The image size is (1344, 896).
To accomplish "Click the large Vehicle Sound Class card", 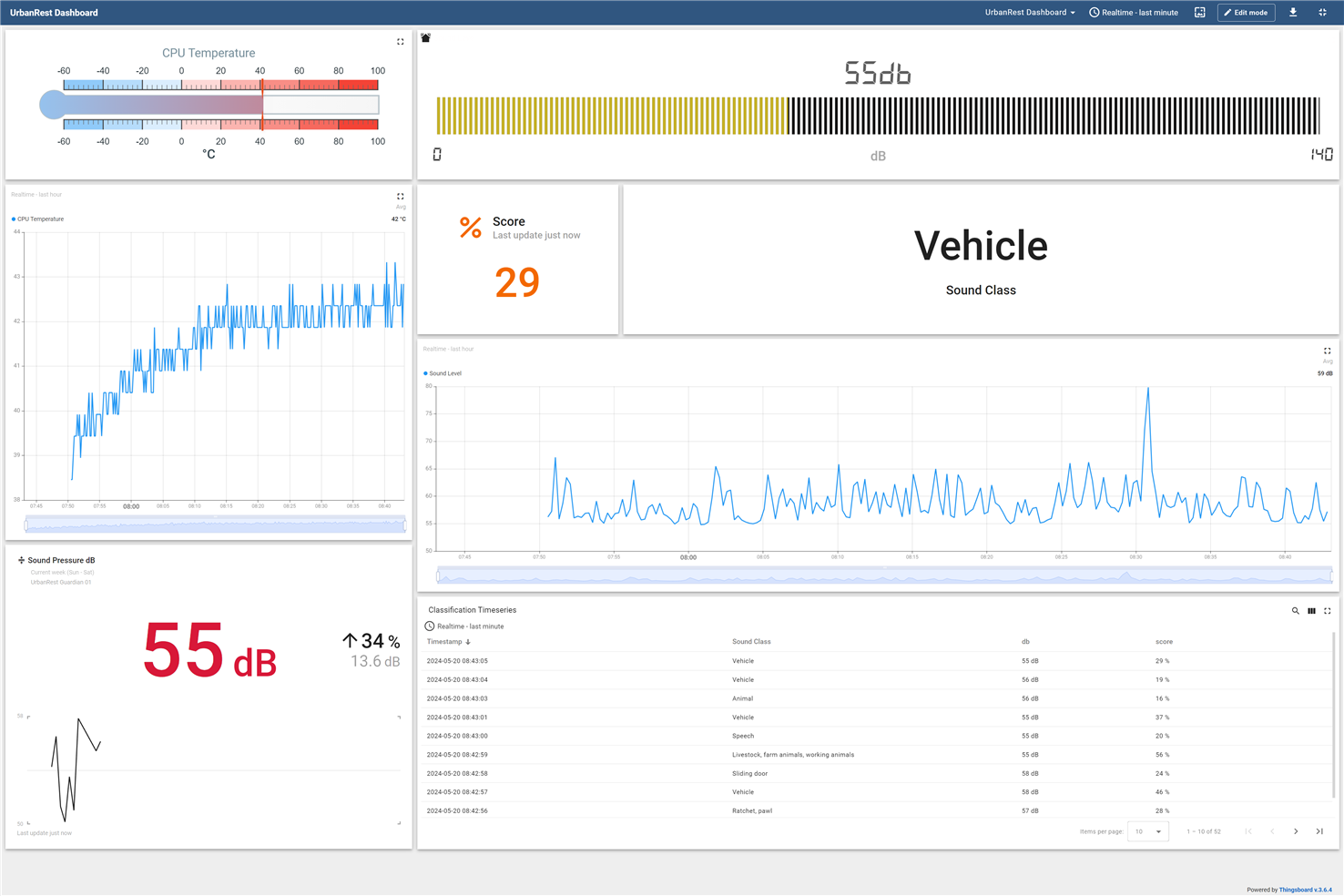I will [x=981, y=260].
